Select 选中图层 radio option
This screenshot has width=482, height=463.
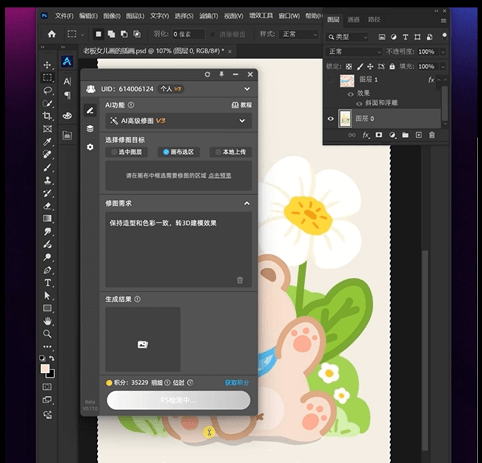pyautogui.click(x=126, y=152)
